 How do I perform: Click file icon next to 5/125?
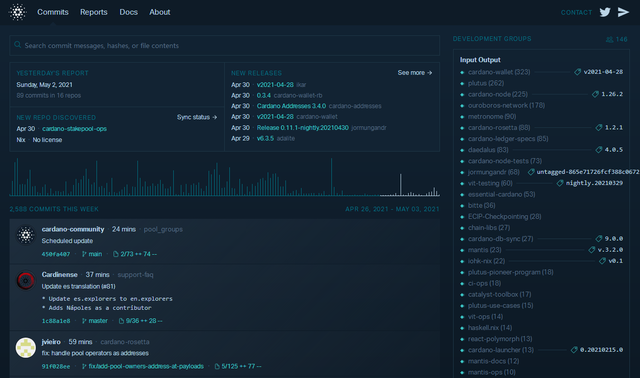(x=217, y=367)
